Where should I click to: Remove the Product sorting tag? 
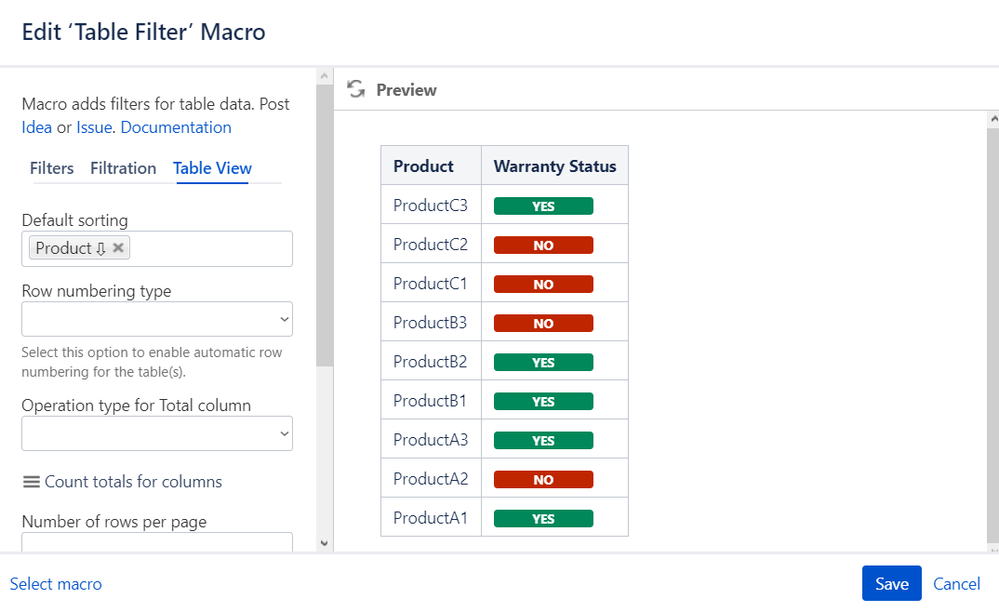pyautogui.click(x=118, y=248)
